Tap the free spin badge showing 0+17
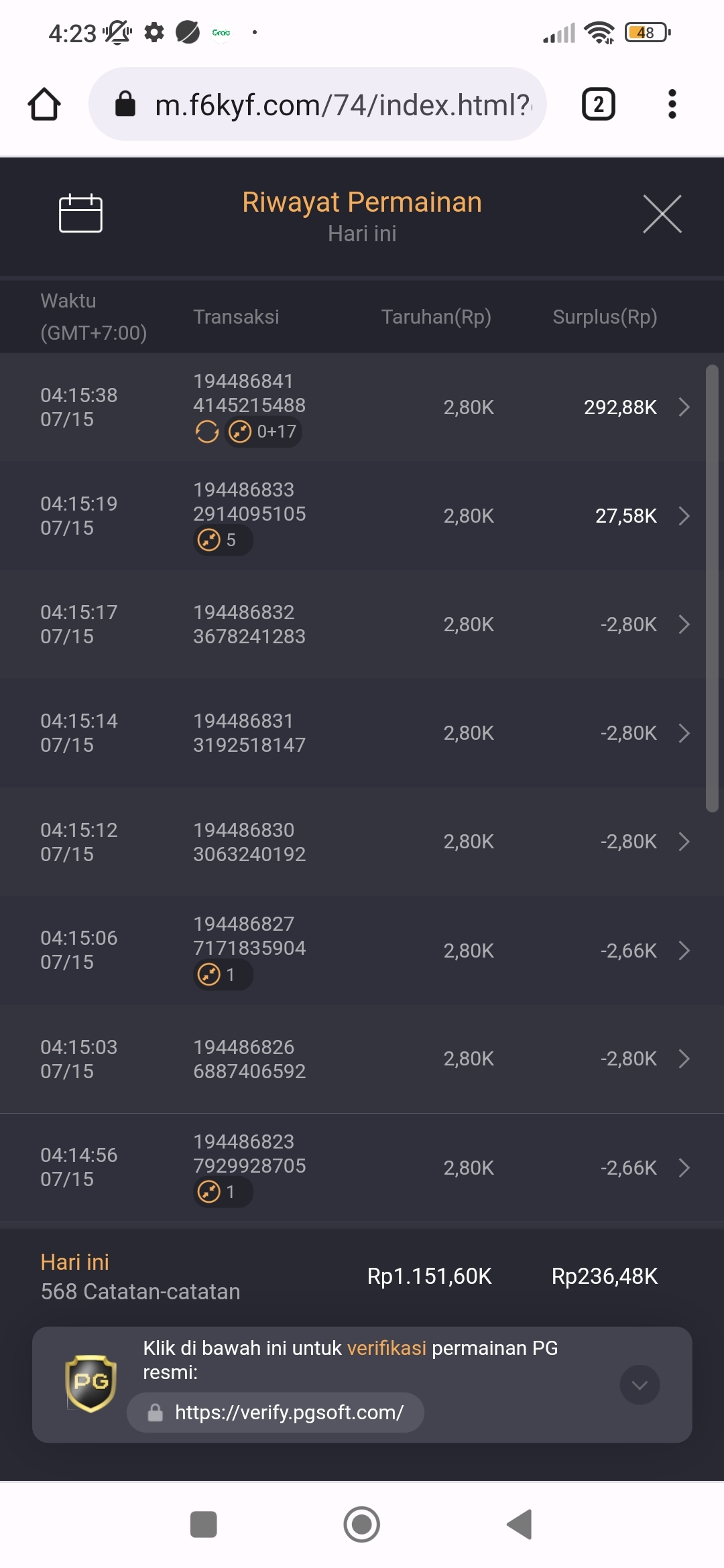Viewport: 724px width, 1568px height. [x=263, y=432]
